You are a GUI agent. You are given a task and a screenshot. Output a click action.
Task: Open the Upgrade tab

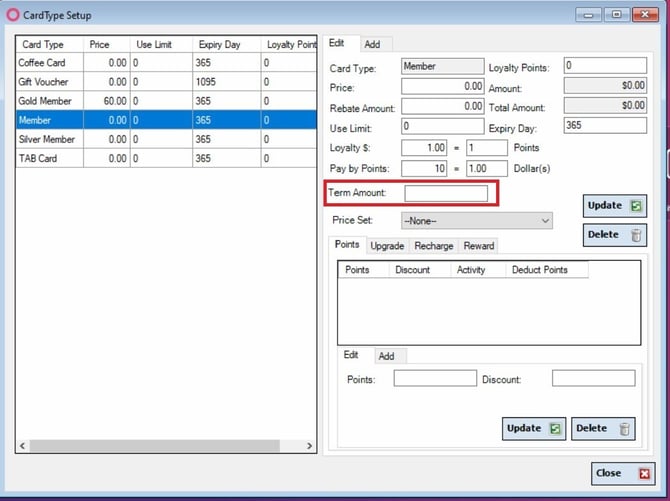pos(387,246)
